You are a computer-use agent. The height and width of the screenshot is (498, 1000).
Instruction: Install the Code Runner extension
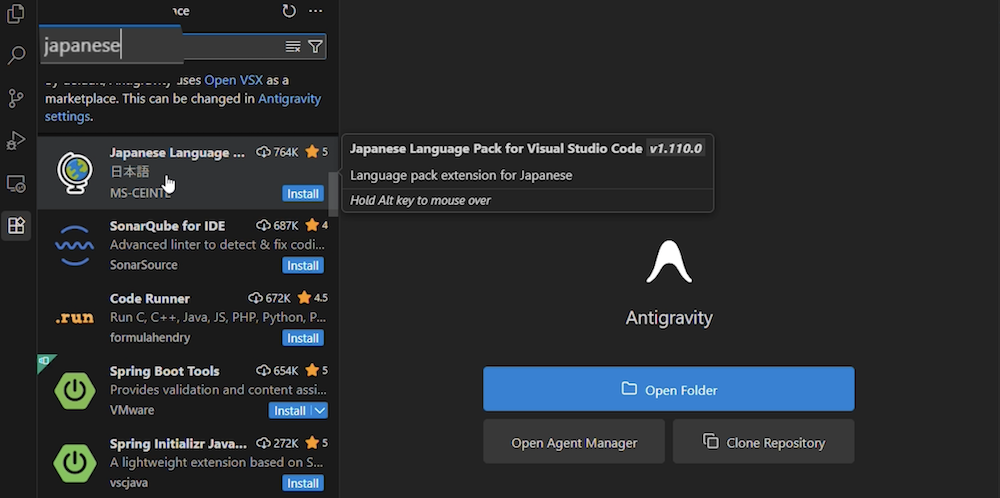(x=302, y=338)
